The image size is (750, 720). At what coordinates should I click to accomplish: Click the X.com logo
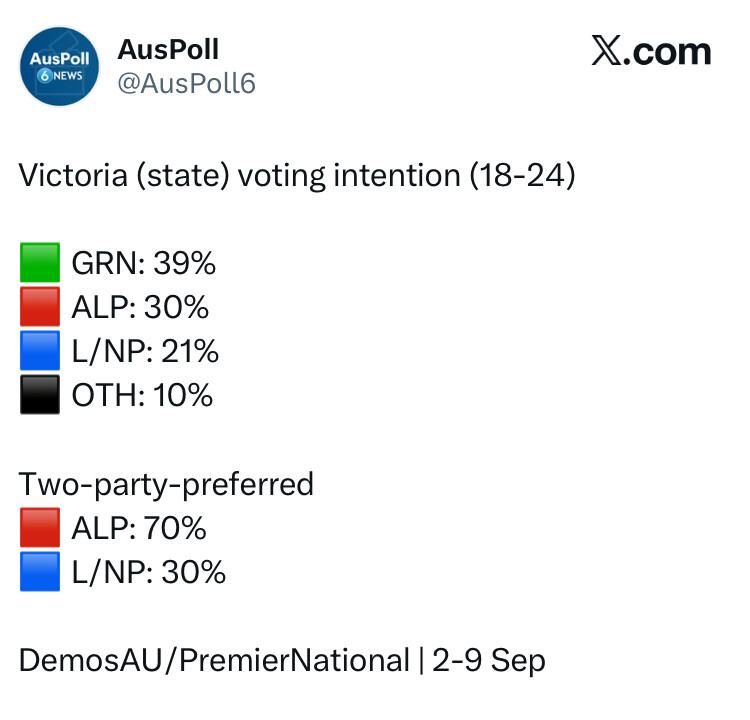click(651, 52)
